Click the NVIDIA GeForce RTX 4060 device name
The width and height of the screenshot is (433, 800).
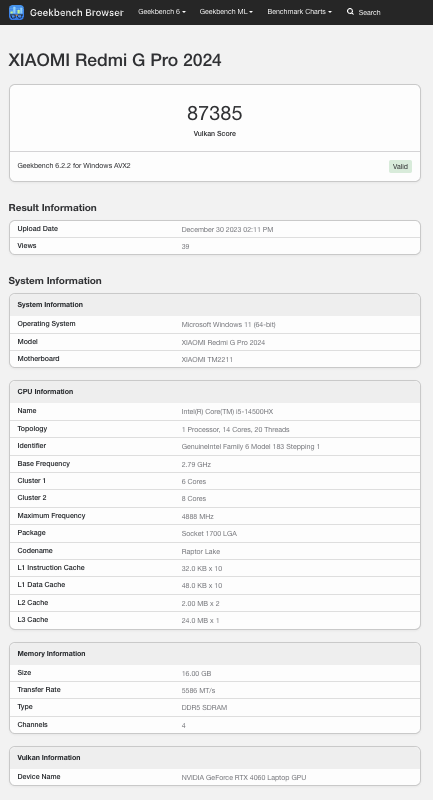tap(244, 778)
